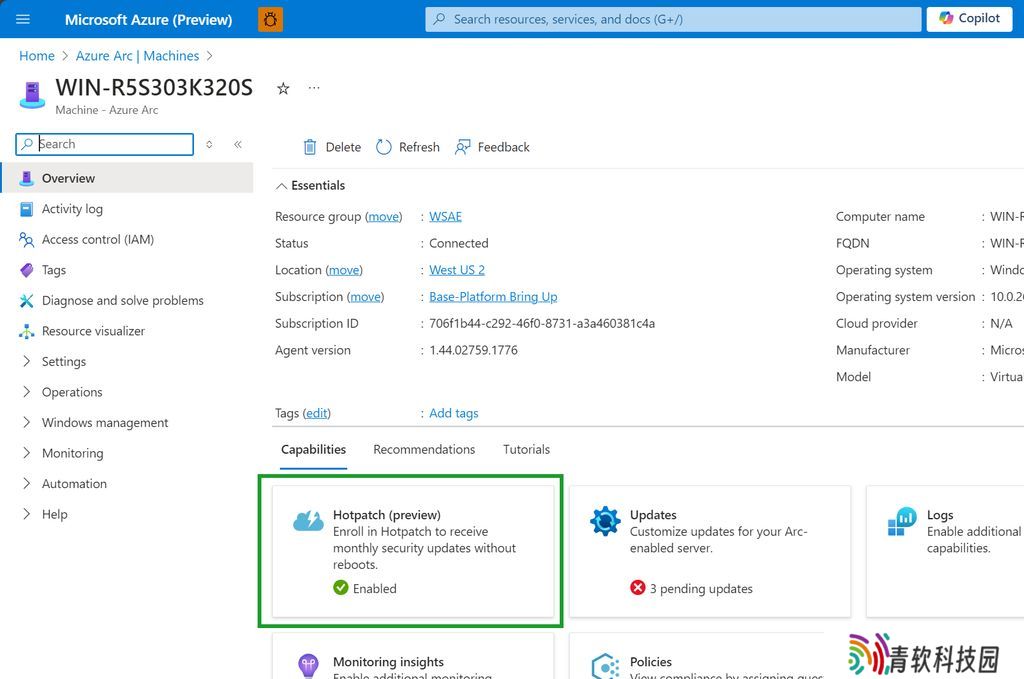The image size is (1024, 679).
Task: Collapse the sidebar with double-chevron icon
Action: [x=238, y=144]
